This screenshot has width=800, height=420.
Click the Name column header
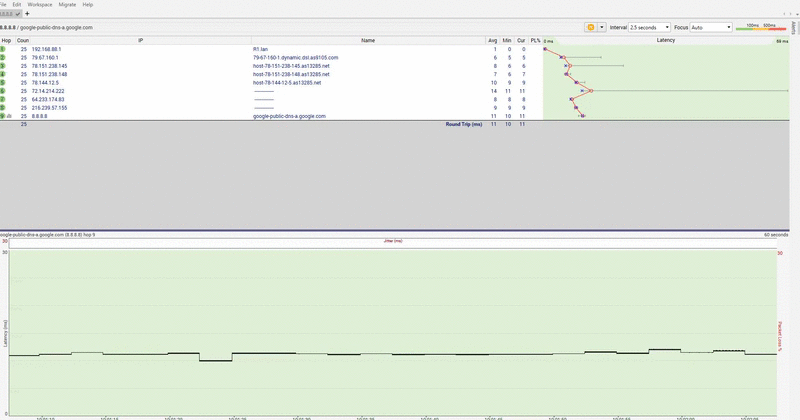(368, 40)
